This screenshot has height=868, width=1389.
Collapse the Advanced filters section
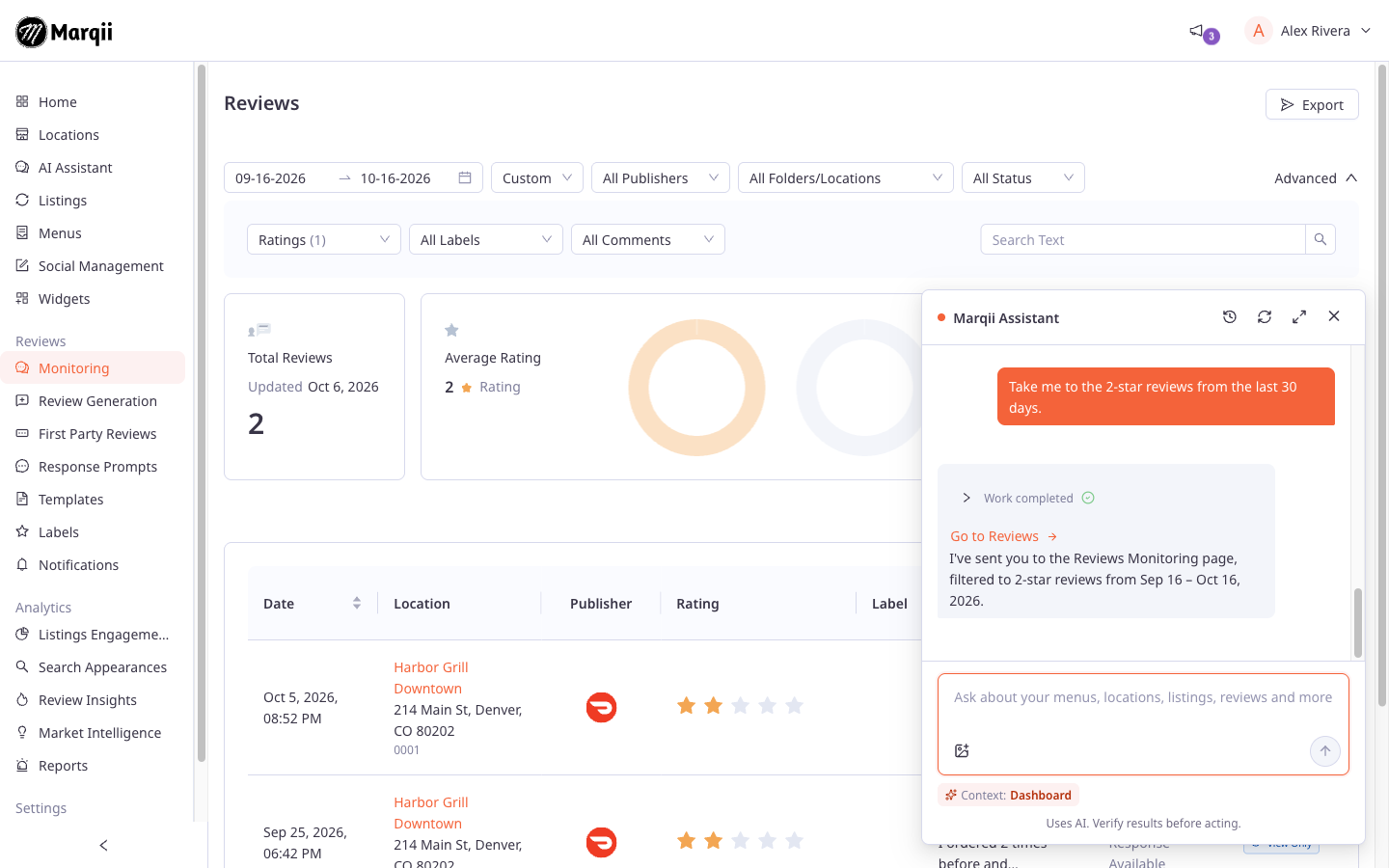tap(1316, 178)
